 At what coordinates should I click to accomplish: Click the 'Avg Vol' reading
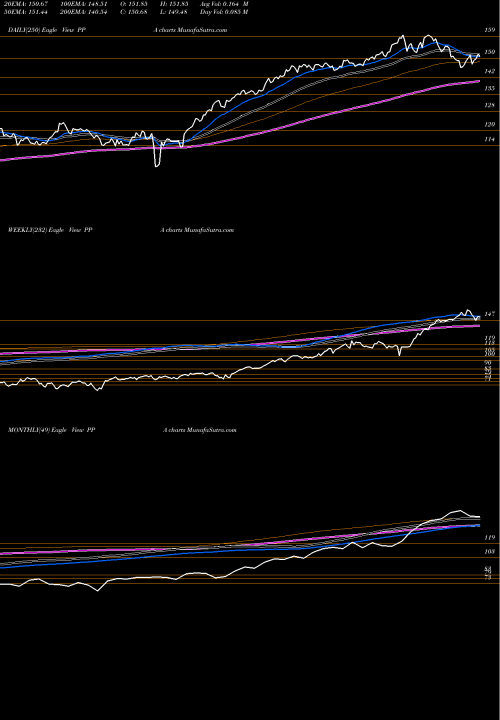pos(225,4)
